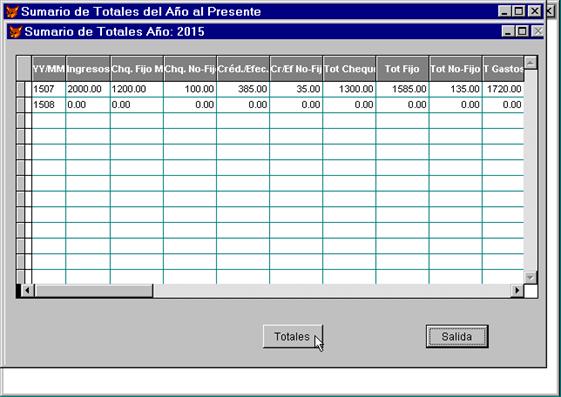Click the horizontal scrollbar thumb
Screen dimensions: 561x397
pyautogui.click(x=94, y=290)
